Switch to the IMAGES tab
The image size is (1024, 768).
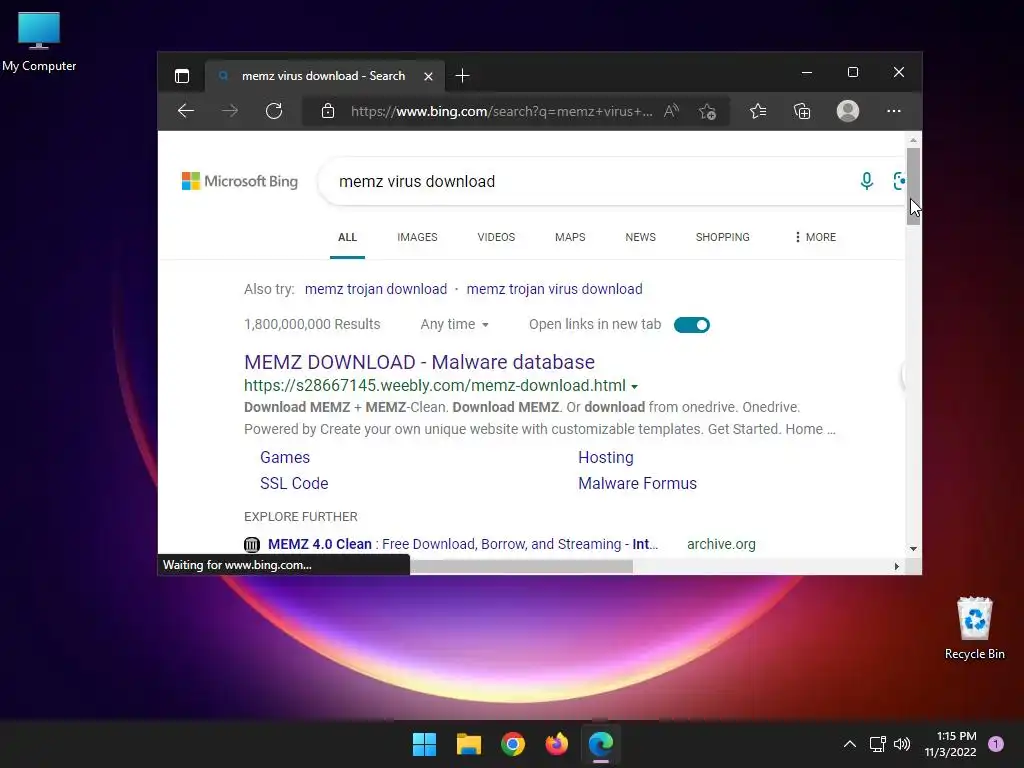coord(417,237)
